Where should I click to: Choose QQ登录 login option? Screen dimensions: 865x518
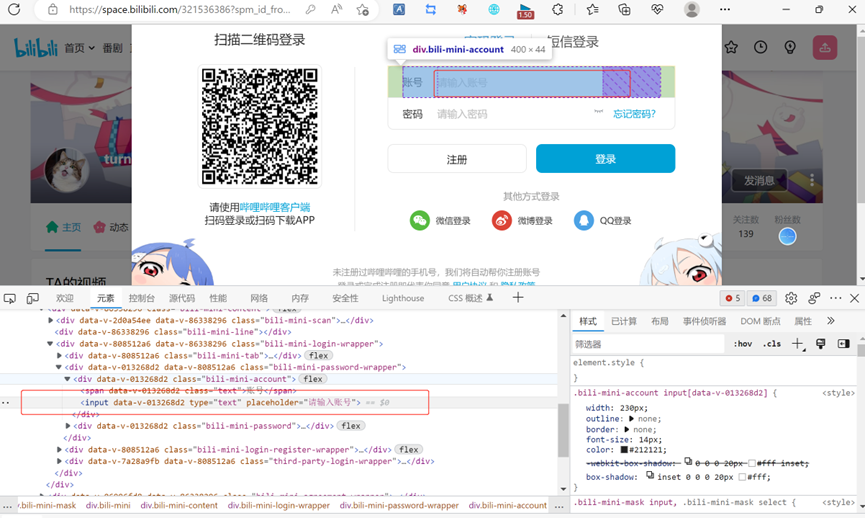[602, 221]
